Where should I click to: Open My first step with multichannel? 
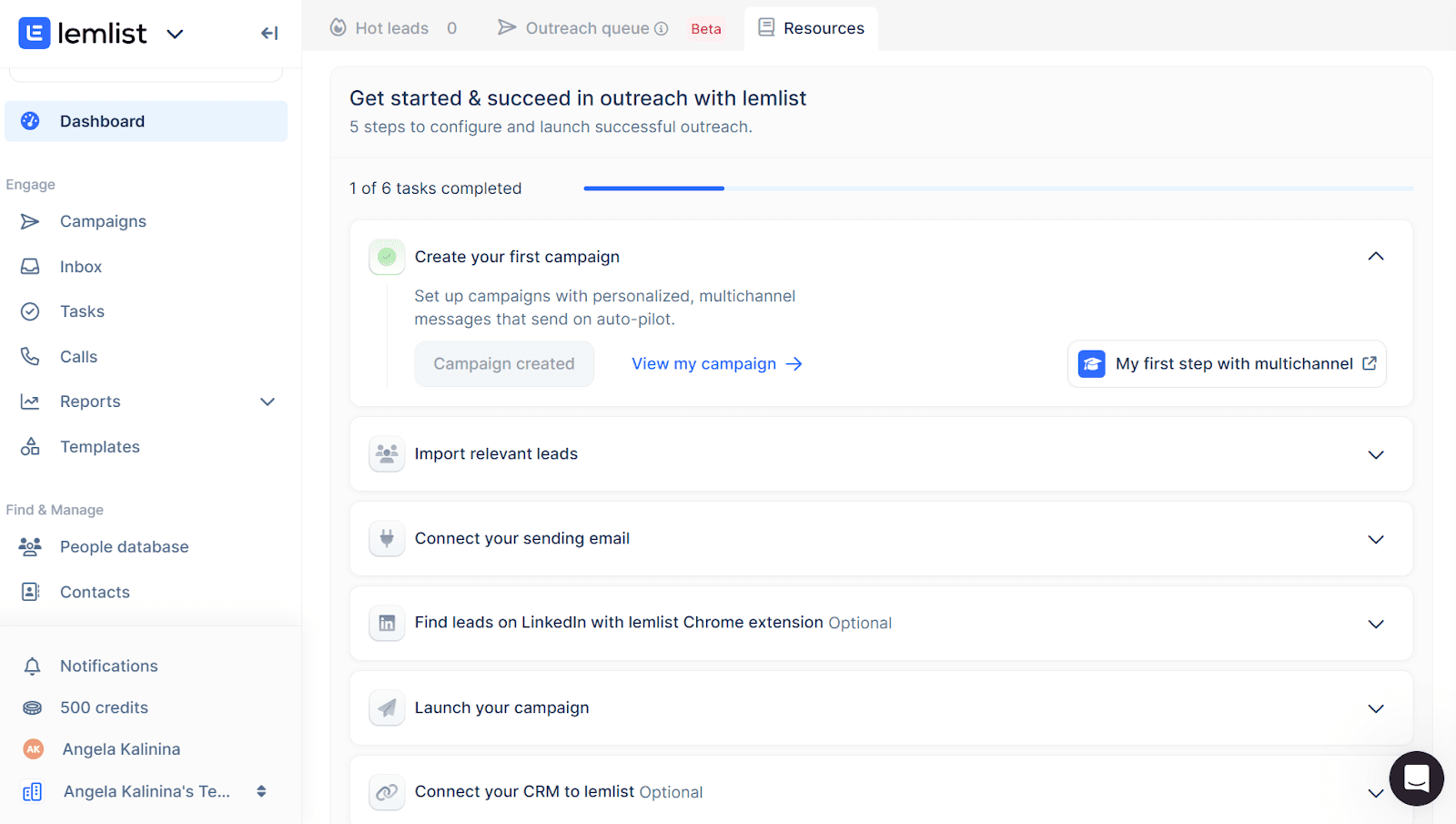pyautogui.click(x=1227, y=364)
